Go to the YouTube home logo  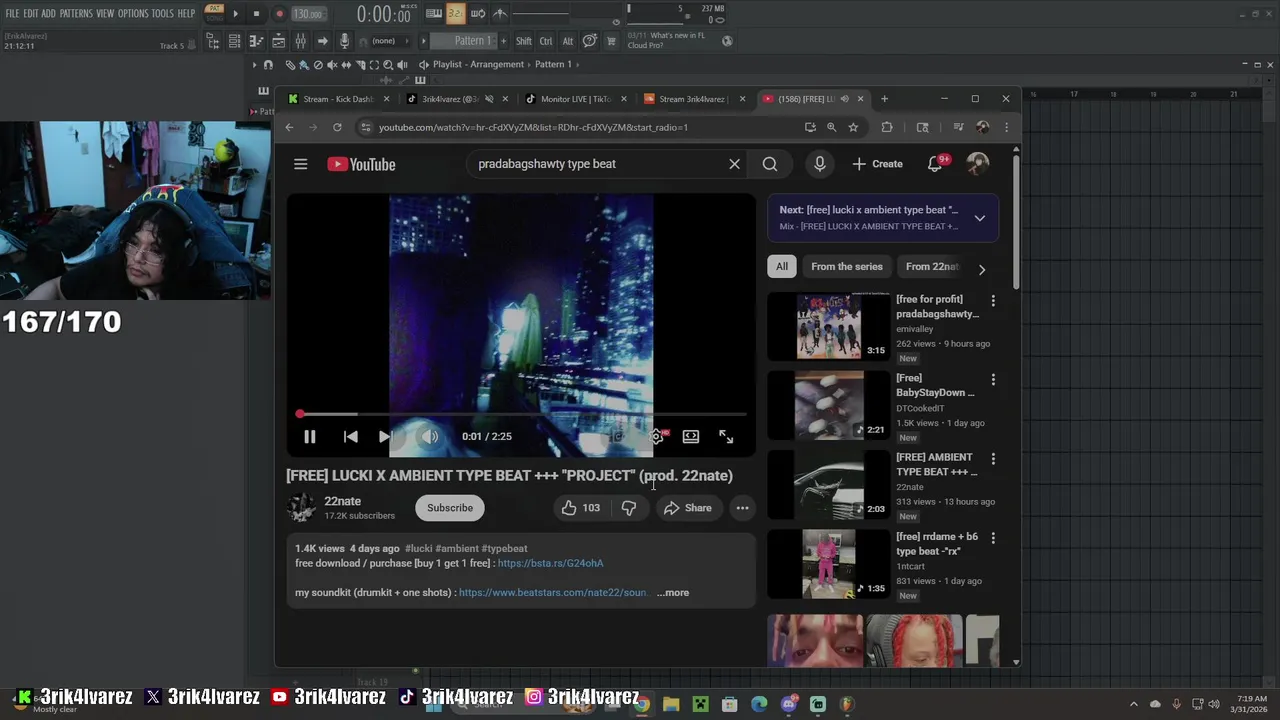tap(361, 164)
